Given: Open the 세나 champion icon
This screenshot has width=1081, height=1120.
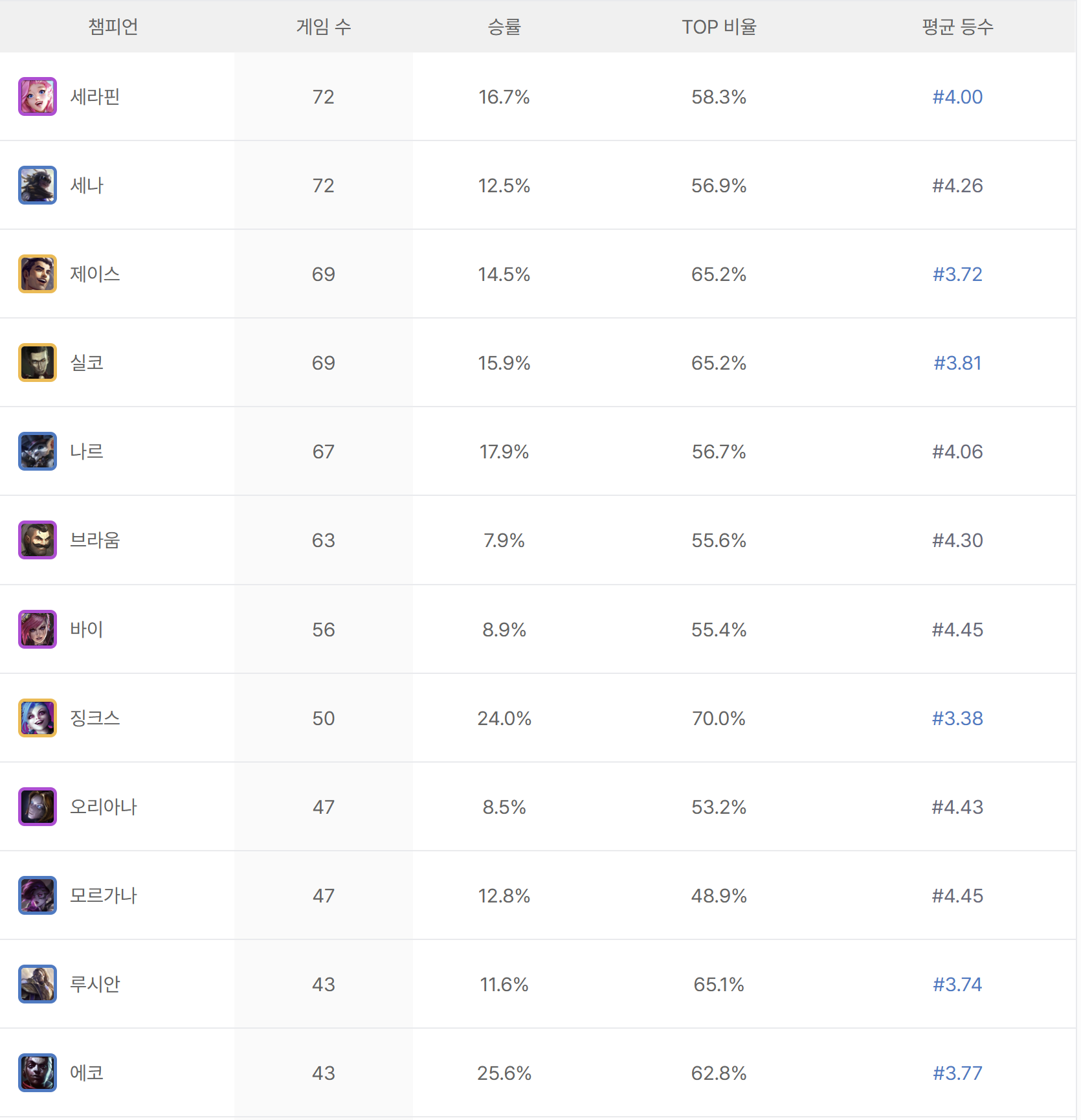Looking at the screenshot, I should pos(38,185).
